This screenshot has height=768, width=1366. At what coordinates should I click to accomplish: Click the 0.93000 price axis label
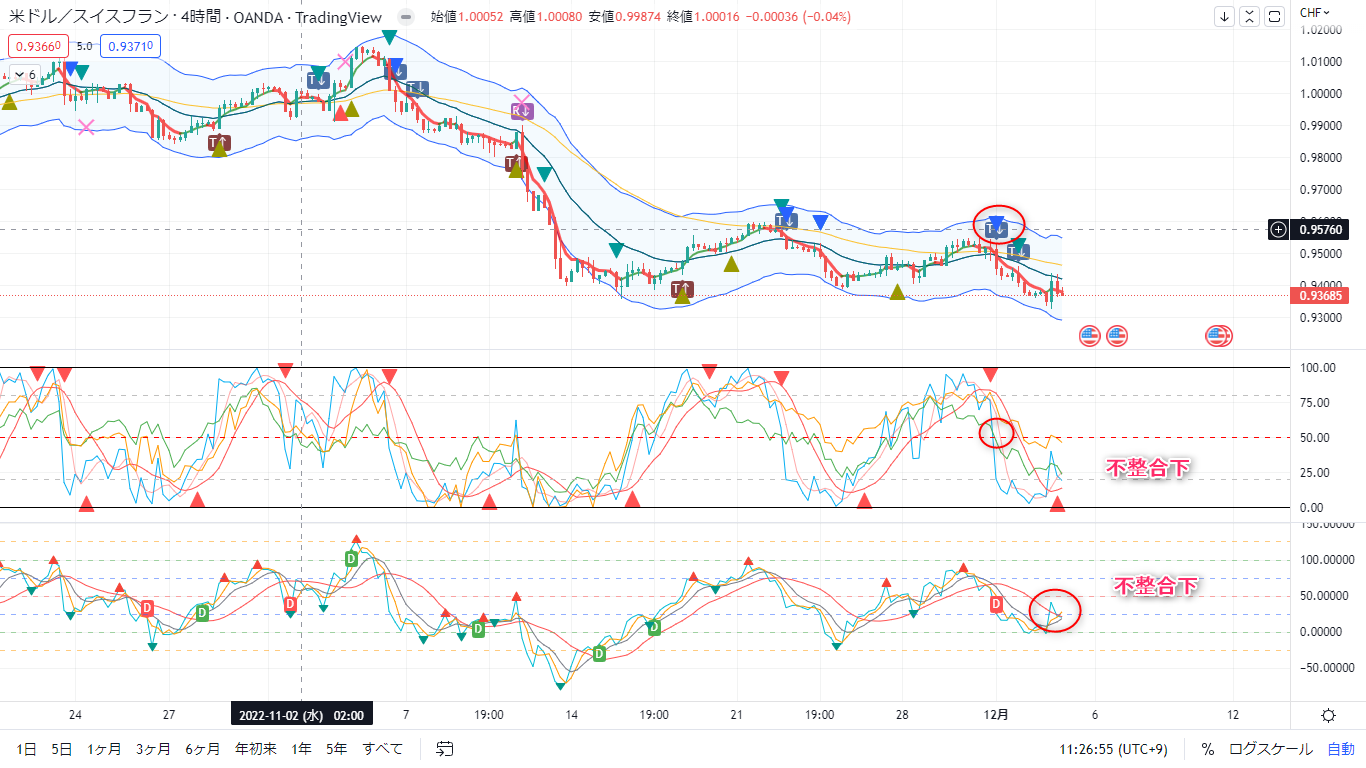(x=1320, y=318)
